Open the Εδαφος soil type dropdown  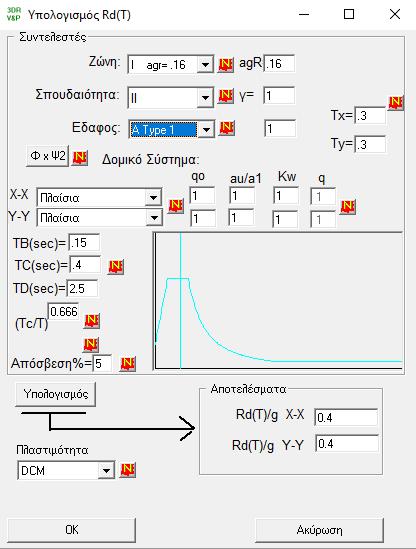click(x=206, y=130)
